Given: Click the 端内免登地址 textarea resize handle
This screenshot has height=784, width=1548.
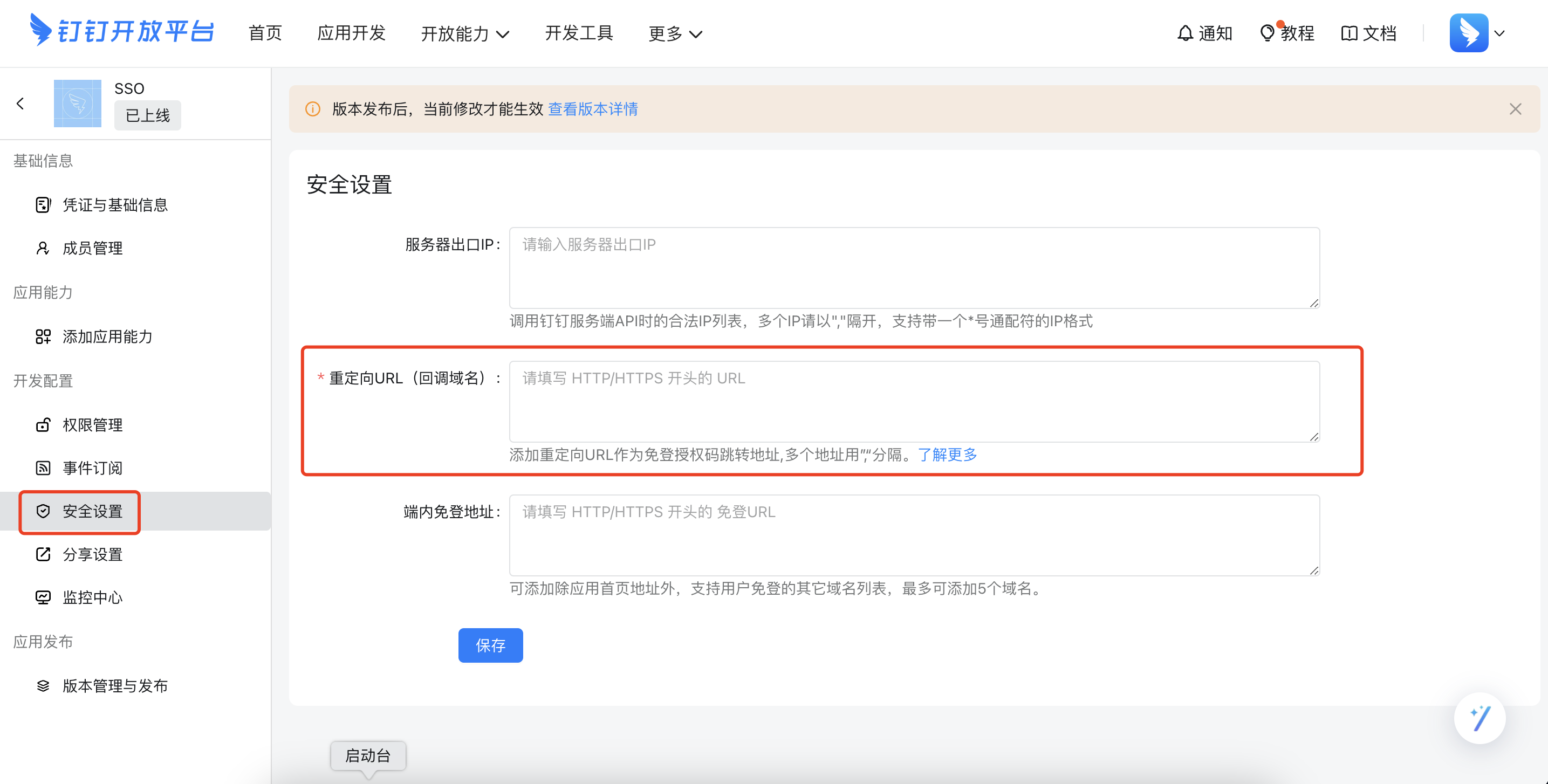Looking at the screenshot, I should pos(1313,570).
